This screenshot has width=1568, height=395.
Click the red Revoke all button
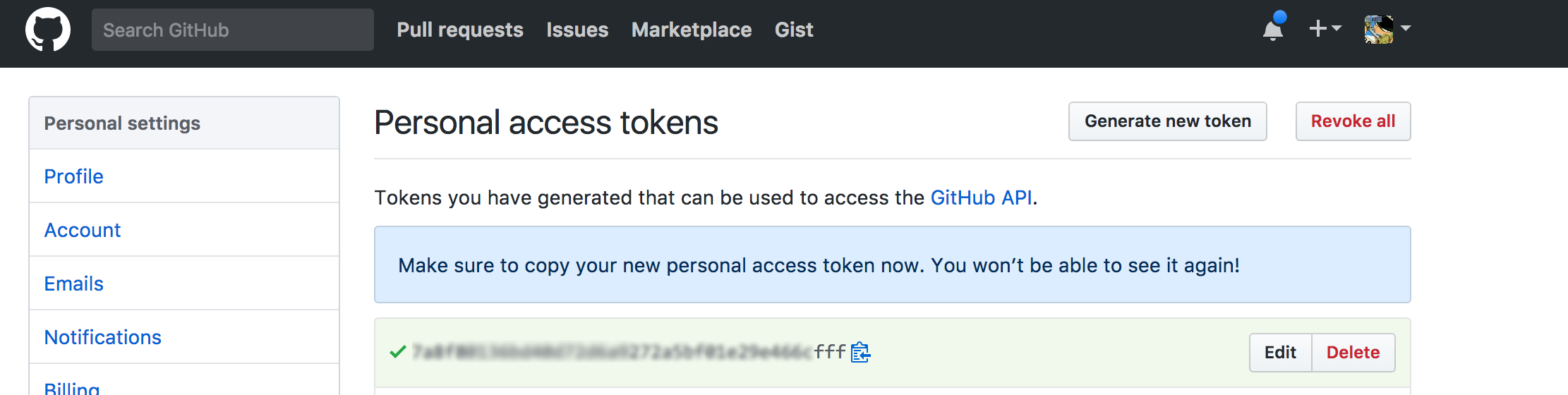pos(1353,121)
